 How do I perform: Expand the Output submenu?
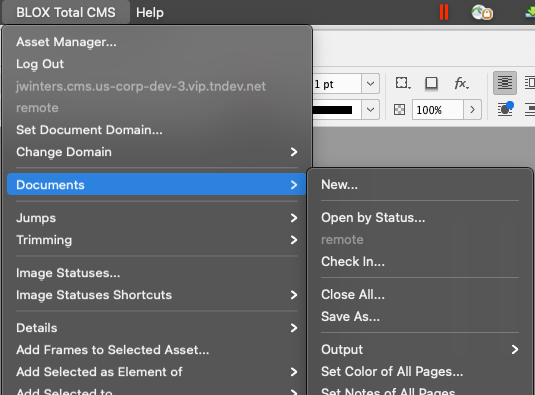click(x=420, y=350)
